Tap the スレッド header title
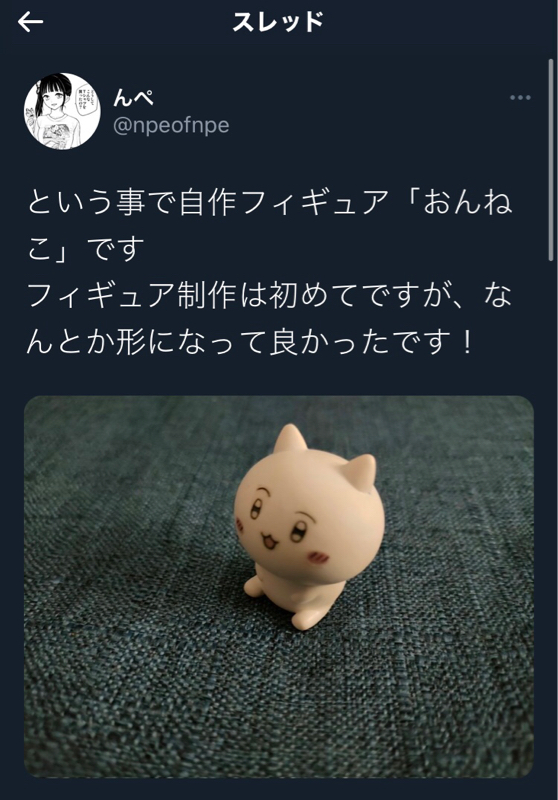The height and width of the screenshot is (800, 558). point(278,22)
